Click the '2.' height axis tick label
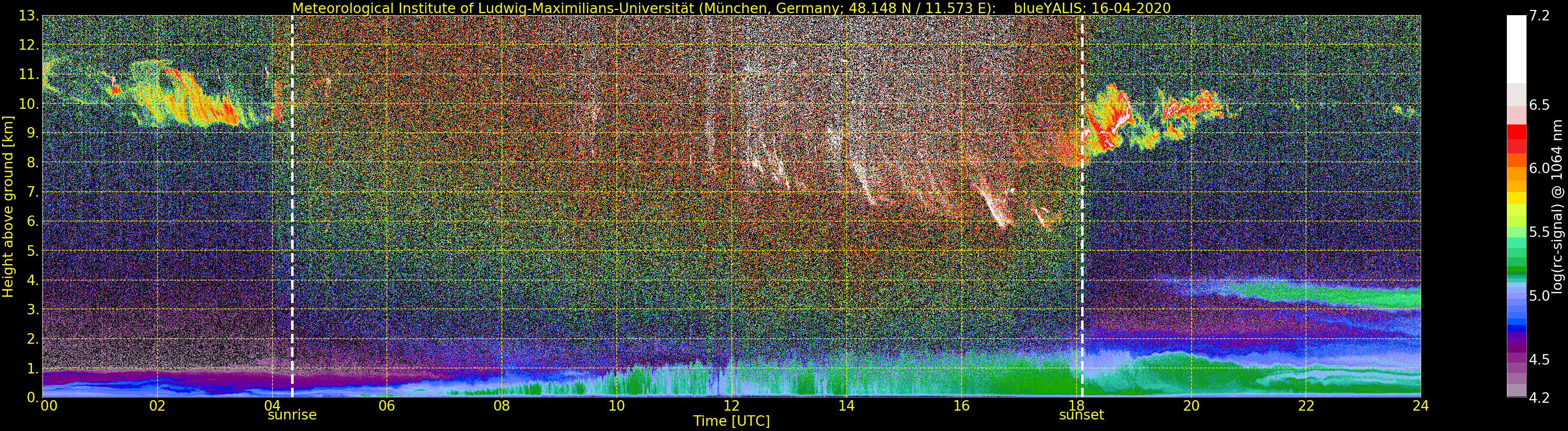The width and height of the screenshot is (1568, 431). 33,339
